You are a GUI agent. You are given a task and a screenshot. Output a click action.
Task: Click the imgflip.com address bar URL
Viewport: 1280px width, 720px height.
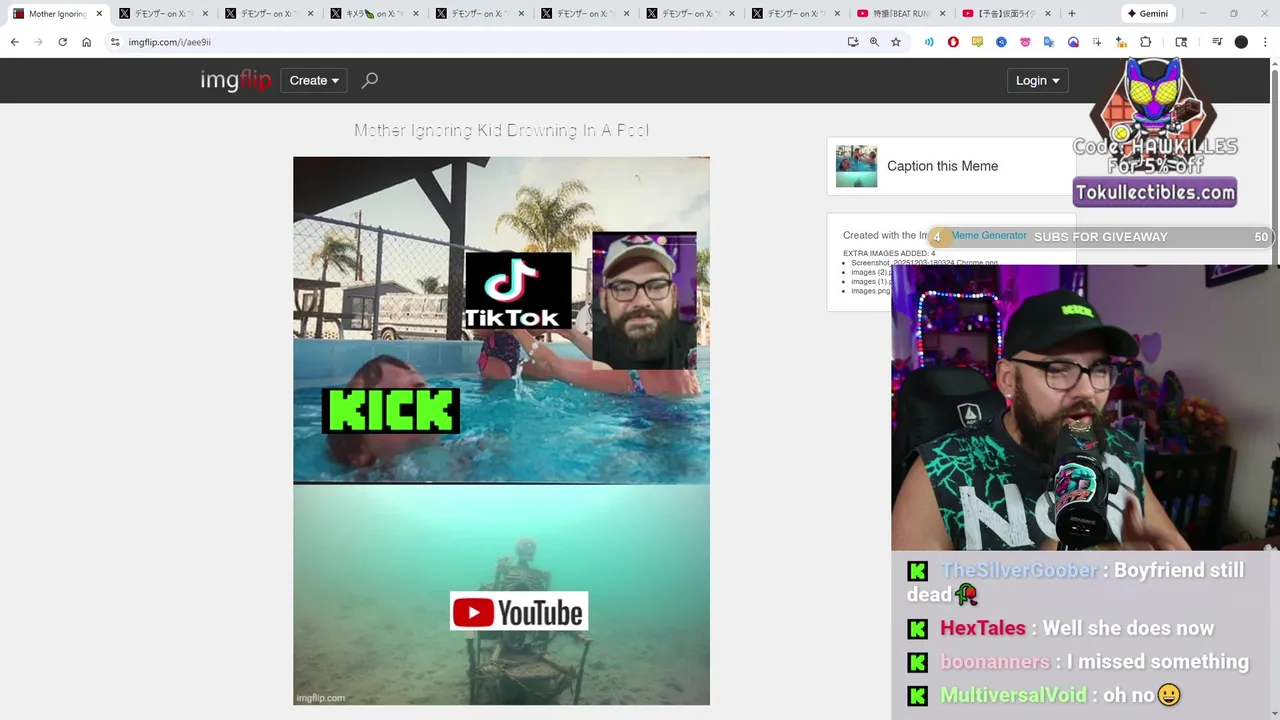coord(169,42)
